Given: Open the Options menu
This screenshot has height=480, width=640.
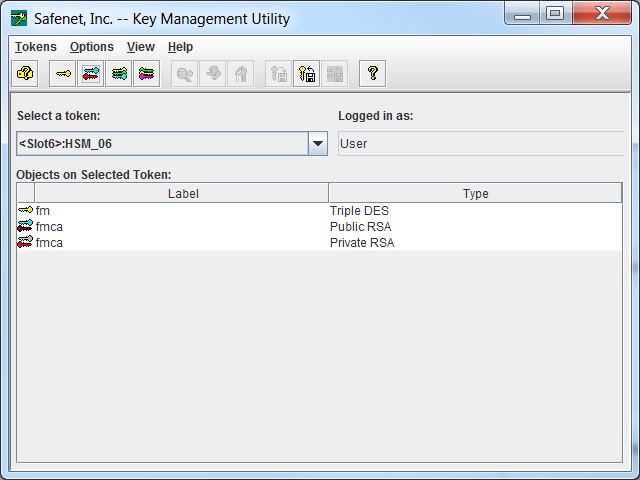Looking at the screenshot, I should pyautogui.click(x=91, y=47).
